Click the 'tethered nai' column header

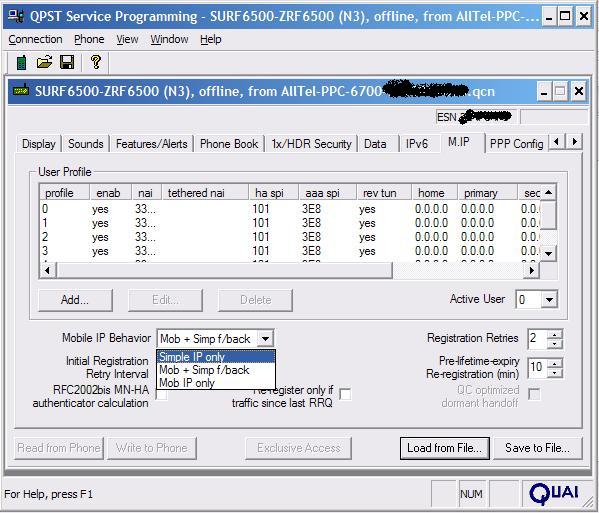[x=205, y=193]
